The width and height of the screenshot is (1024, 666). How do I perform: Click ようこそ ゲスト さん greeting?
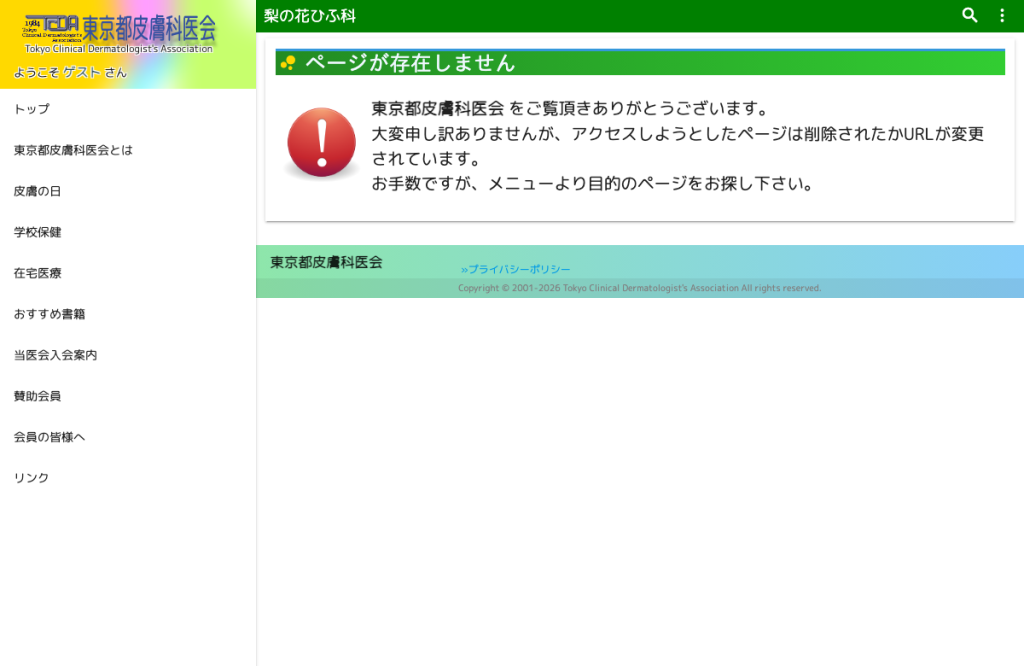tap(70, 72)
